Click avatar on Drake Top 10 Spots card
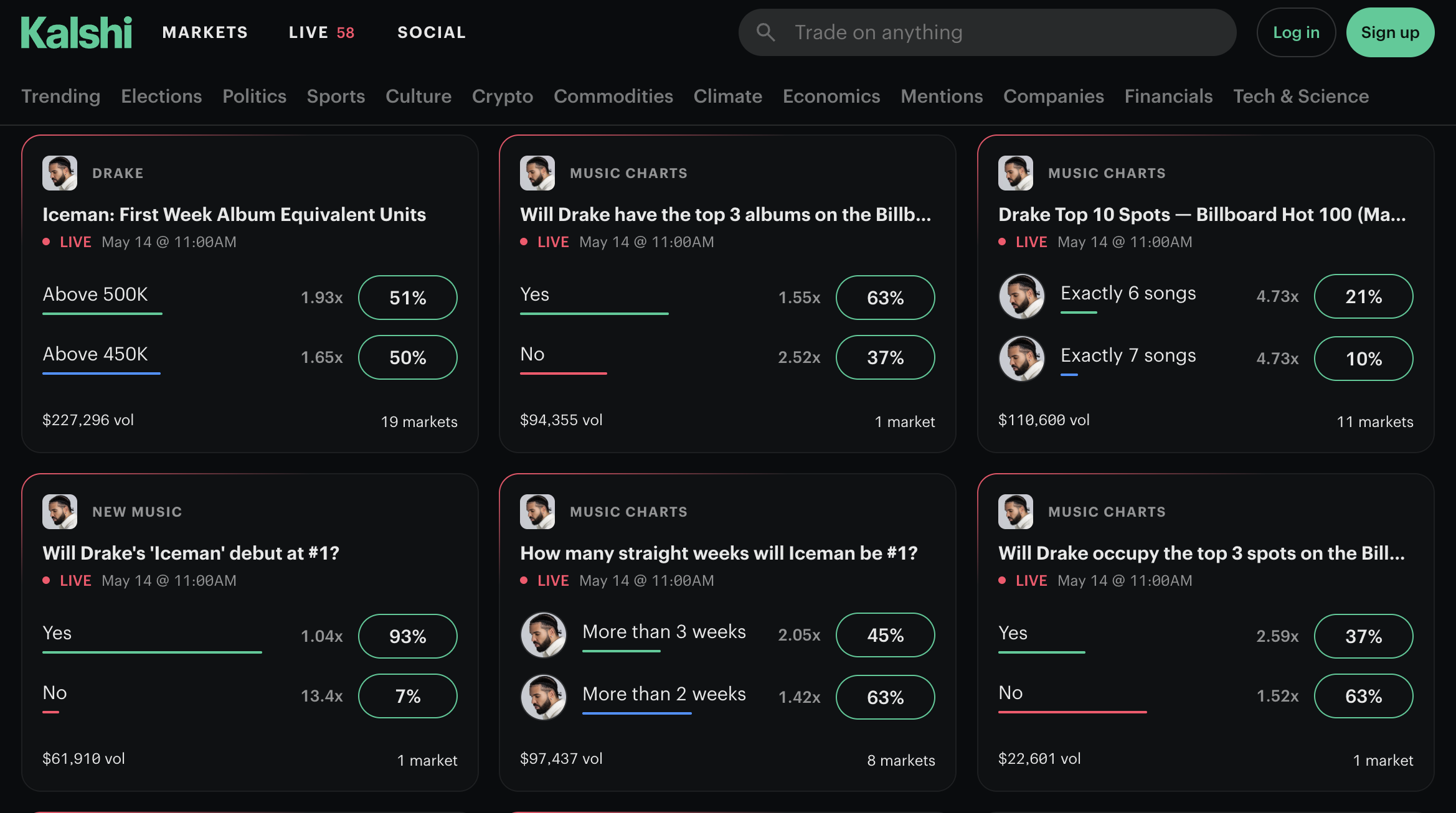The height and width of the screenshot is (813, 1456). tap(1016, 173)
